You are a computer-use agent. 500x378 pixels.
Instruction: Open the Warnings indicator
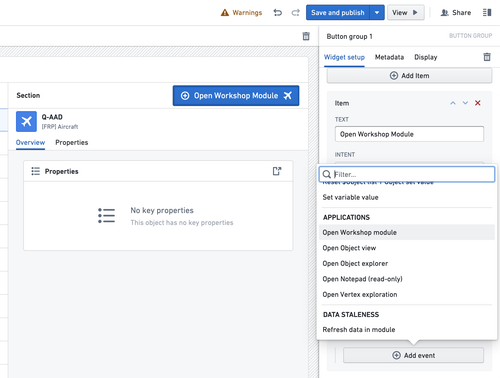click(241, 13)
